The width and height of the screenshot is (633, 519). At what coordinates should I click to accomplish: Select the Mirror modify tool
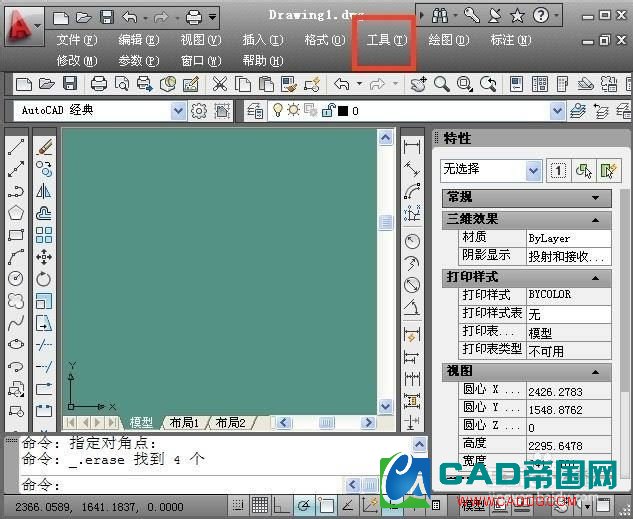coord(44,191)
